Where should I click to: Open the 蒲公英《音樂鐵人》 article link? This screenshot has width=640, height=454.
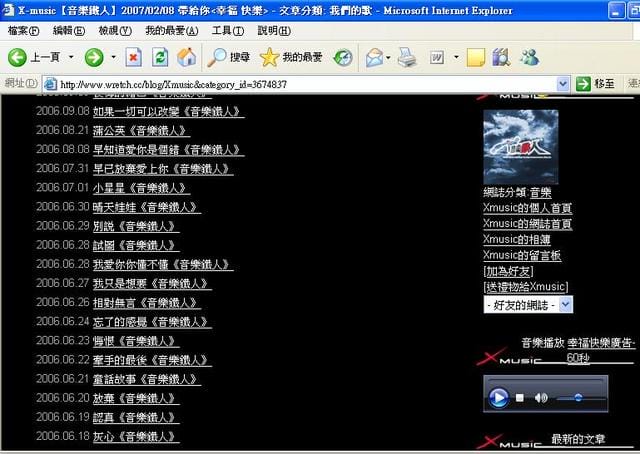pyautogui.click(x=139, y=131)
